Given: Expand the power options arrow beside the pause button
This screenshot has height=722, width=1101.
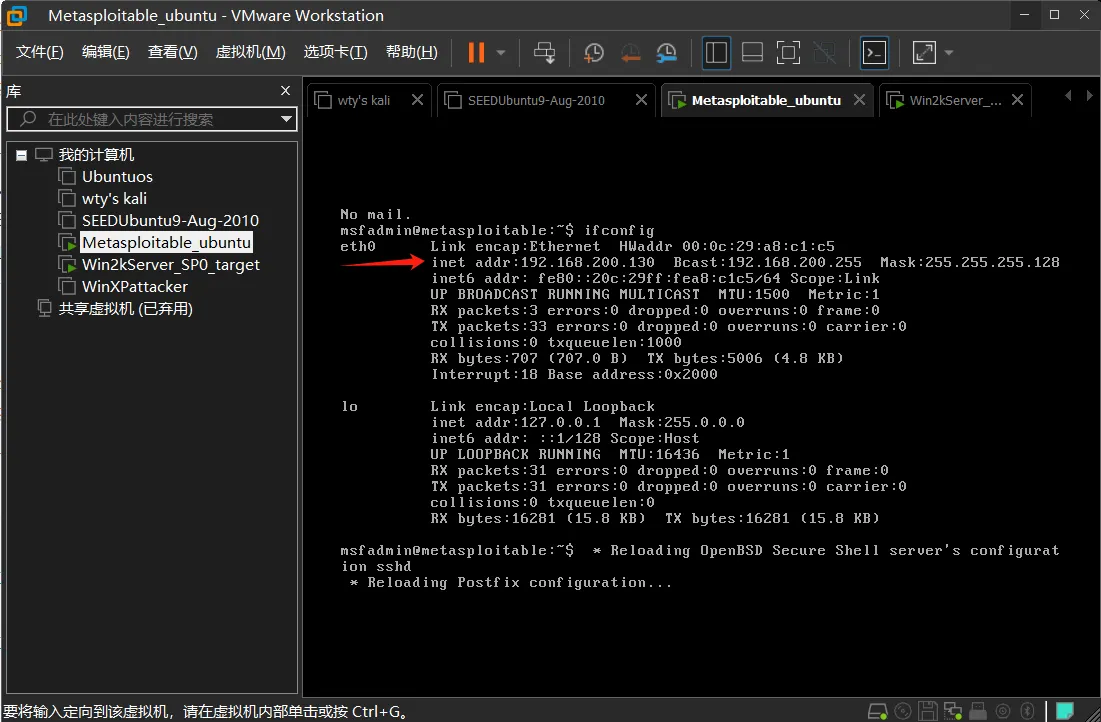Looking at the screenshot, I should point(501,53).
